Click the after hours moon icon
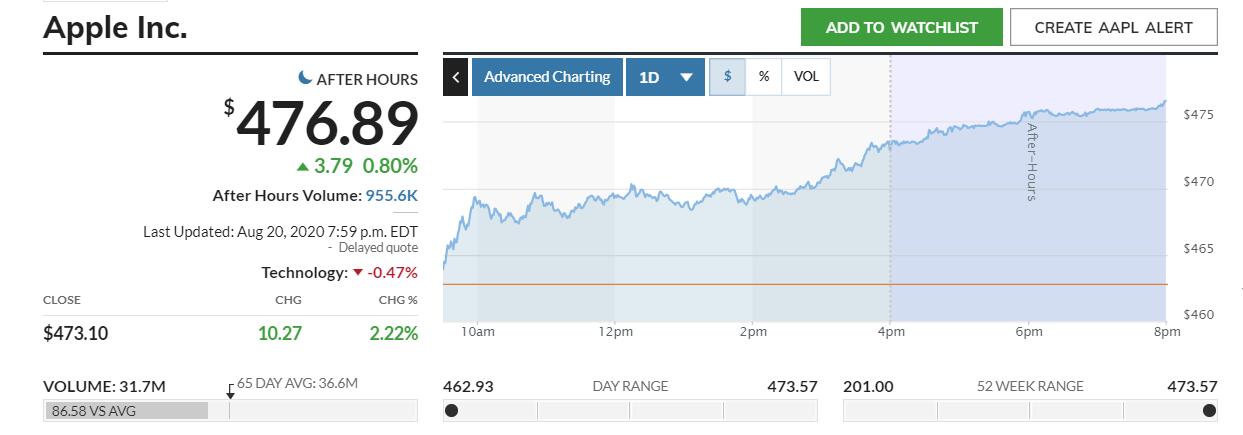The image size is (1243, 435). [305, 78]
